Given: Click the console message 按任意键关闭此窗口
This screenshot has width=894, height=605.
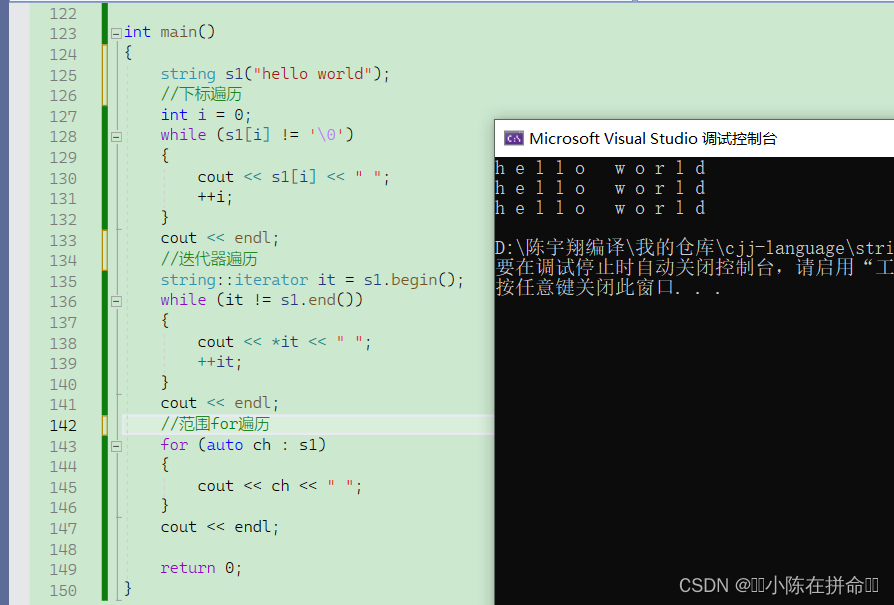Looking at the screenshot, I should point(608,287).
